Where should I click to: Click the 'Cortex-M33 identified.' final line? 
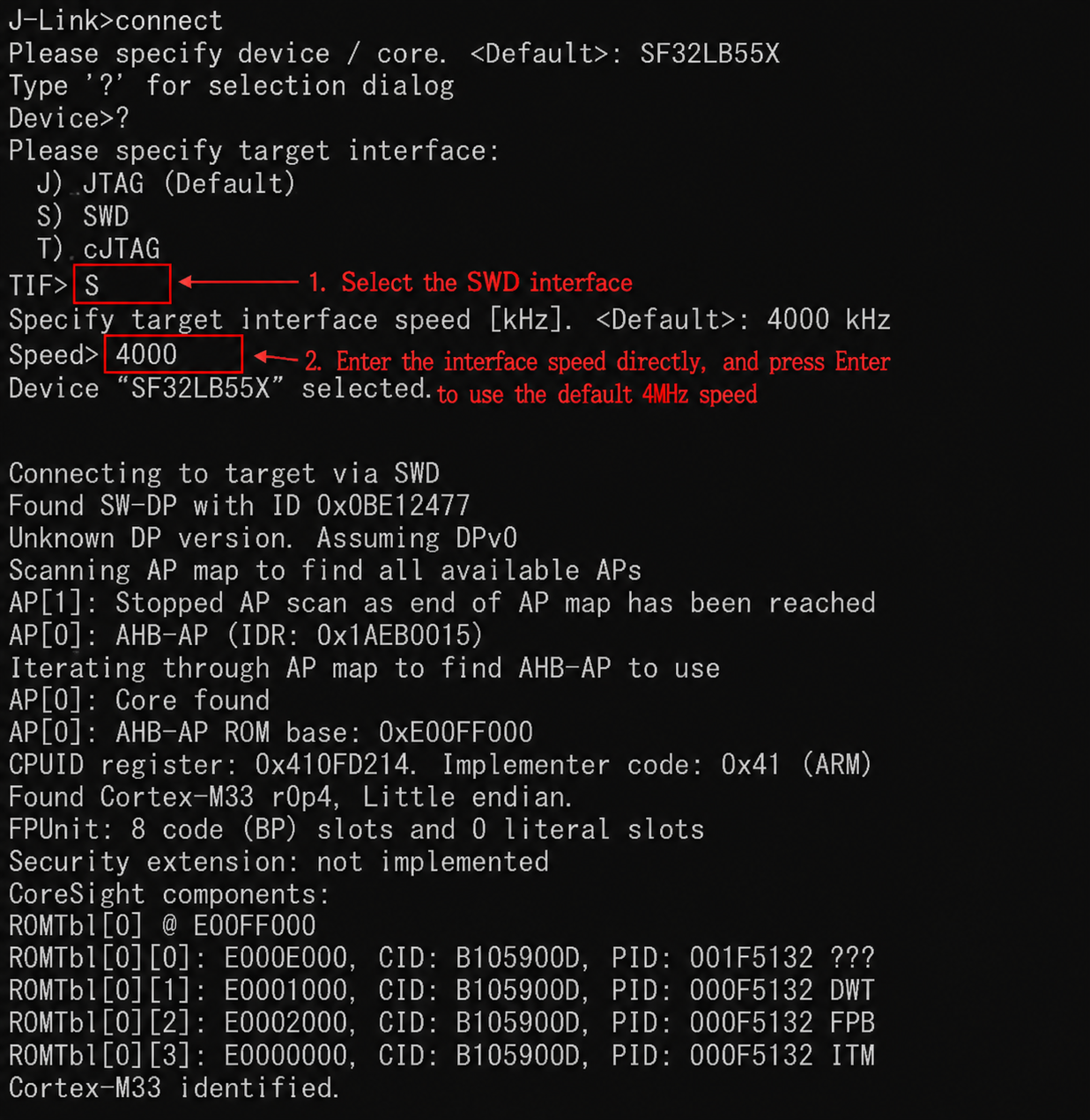click(174, 1088)
